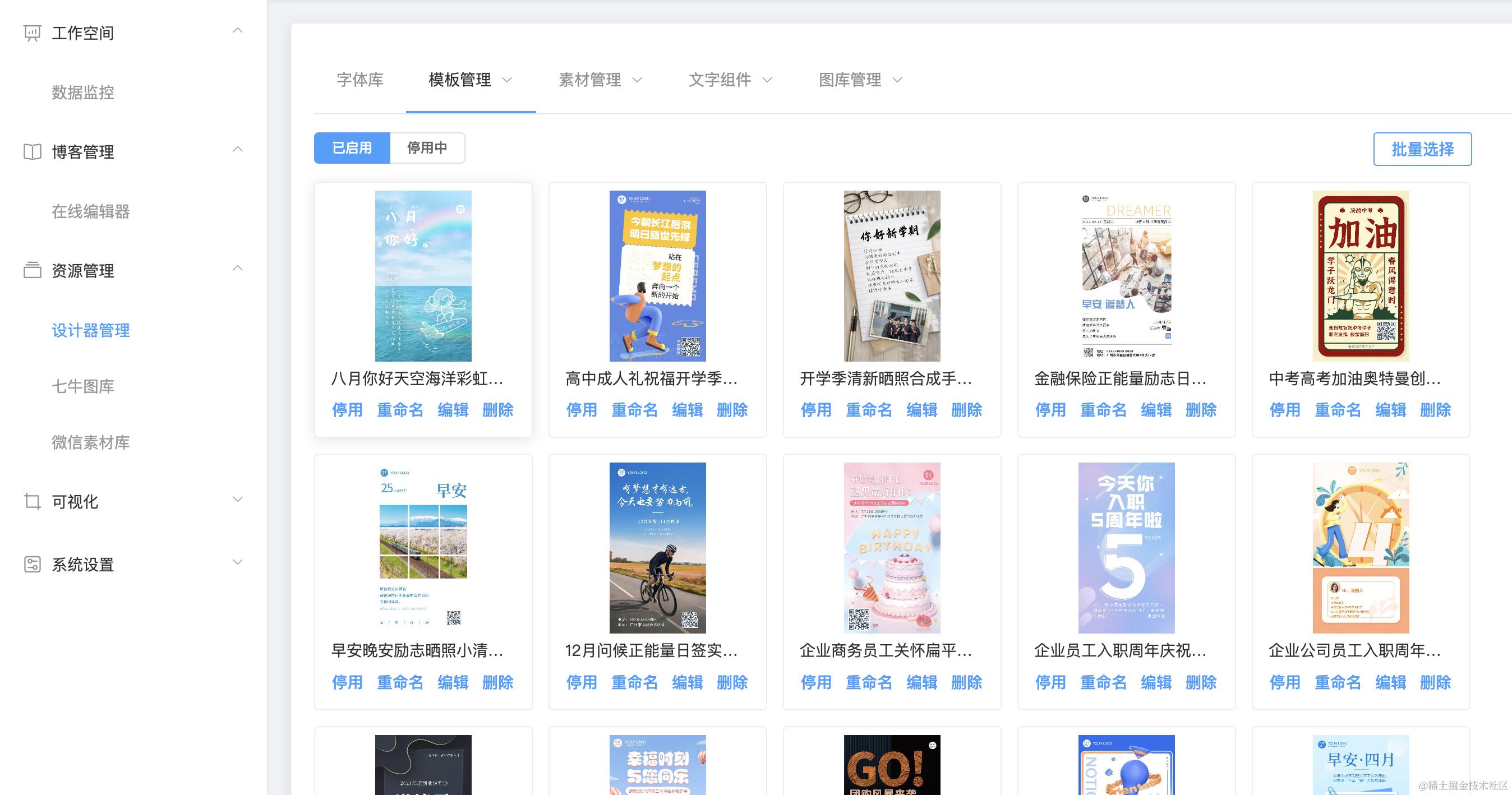Click the 批量选择 button
Image resolution: width=1512 pixels, height=795 pixels.
pyautogui.click(x=1422, y=149)
